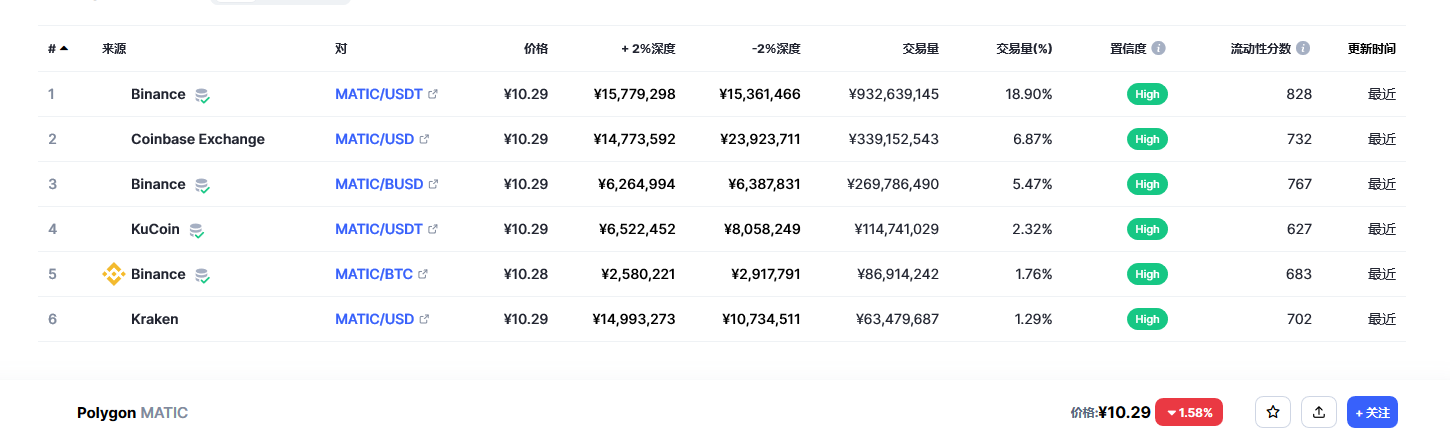
Task: Click external link icon beside MATIC/BTC
Action: pos(423,274)
